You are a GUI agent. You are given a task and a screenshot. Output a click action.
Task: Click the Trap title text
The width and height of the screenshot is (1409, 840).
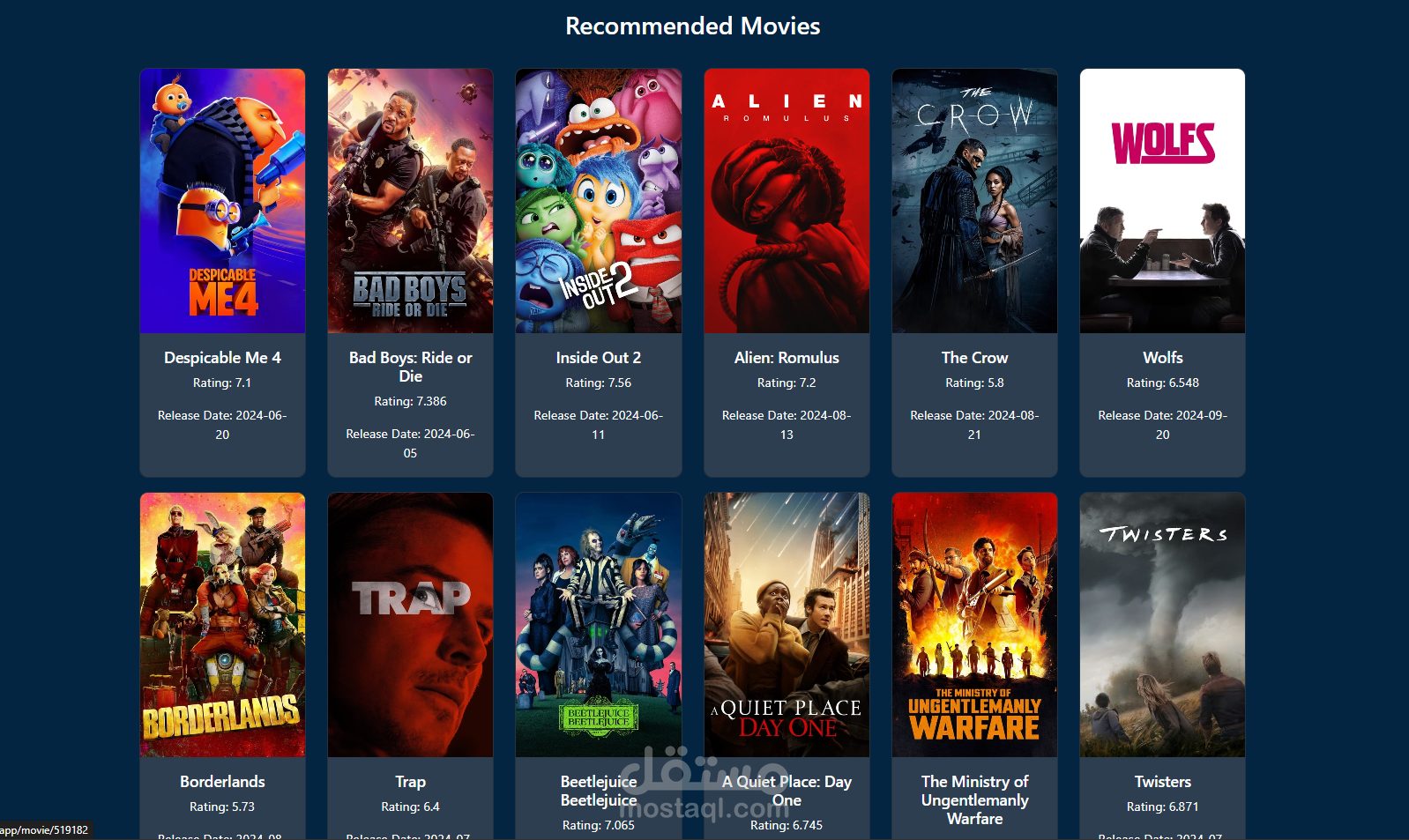[x=410, y=782]
